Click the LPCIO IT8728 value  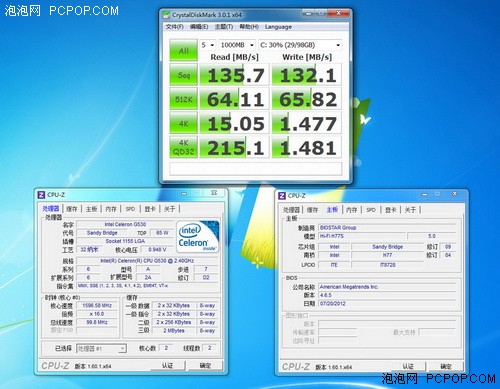point(388,265)
